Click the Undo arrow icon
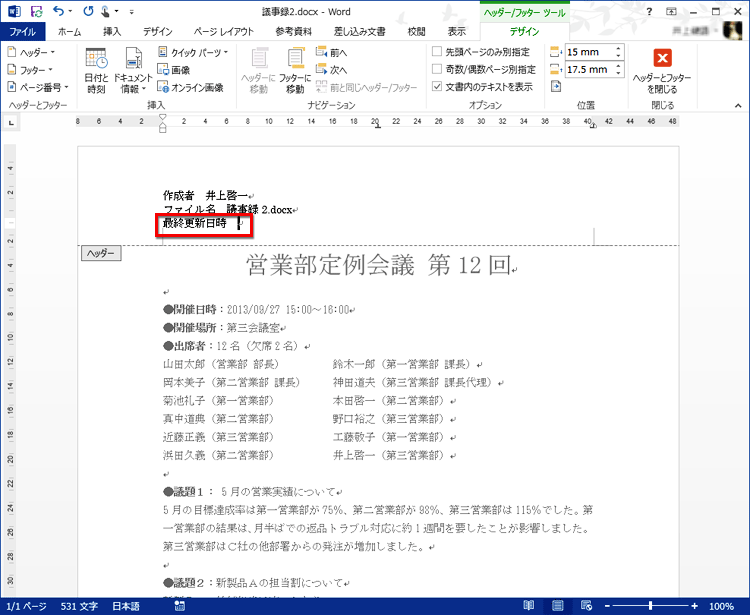The width and height of the screenshot is (750, 615). pos(58,11)
